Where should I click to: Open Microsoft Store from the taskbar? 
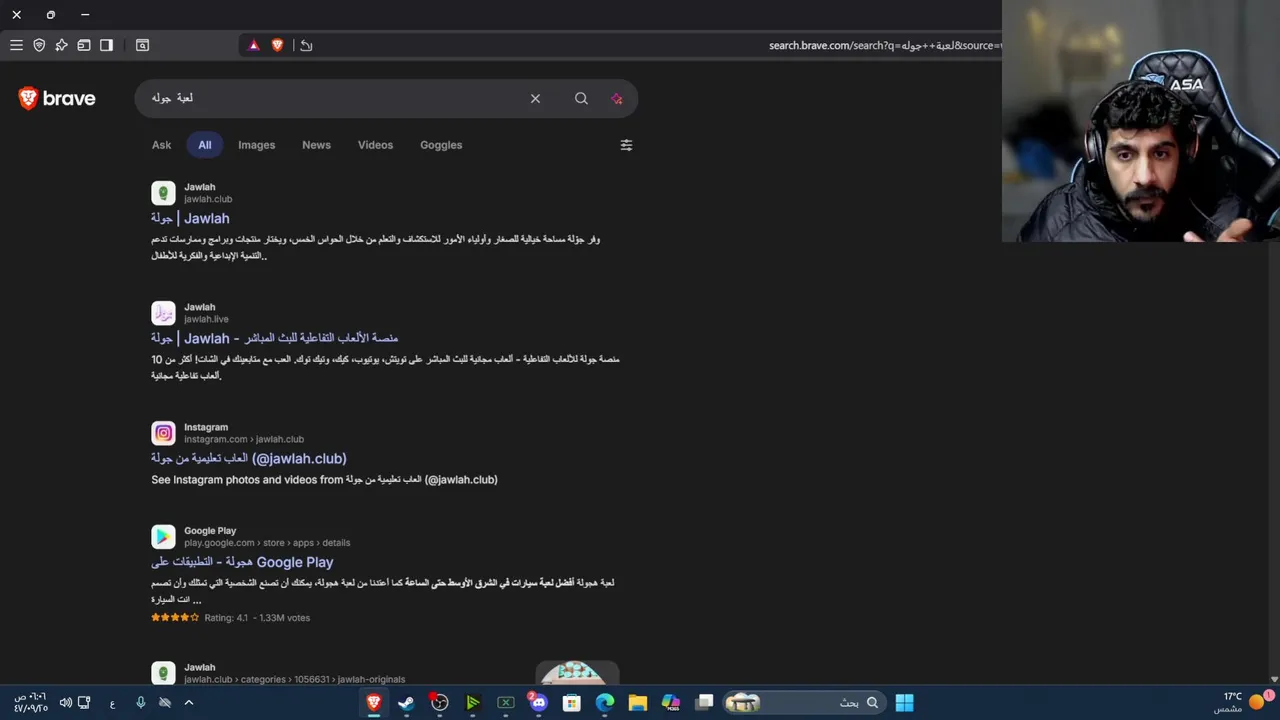571,703
